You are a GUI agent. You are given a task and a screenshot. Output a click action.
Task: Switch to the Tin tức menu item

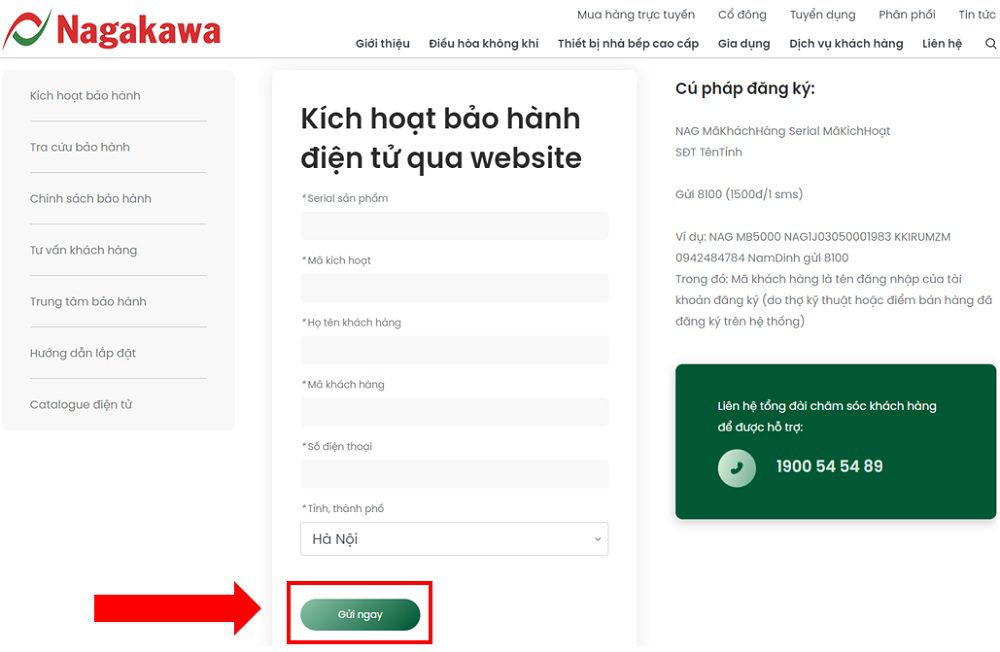[x=977, y=14]
